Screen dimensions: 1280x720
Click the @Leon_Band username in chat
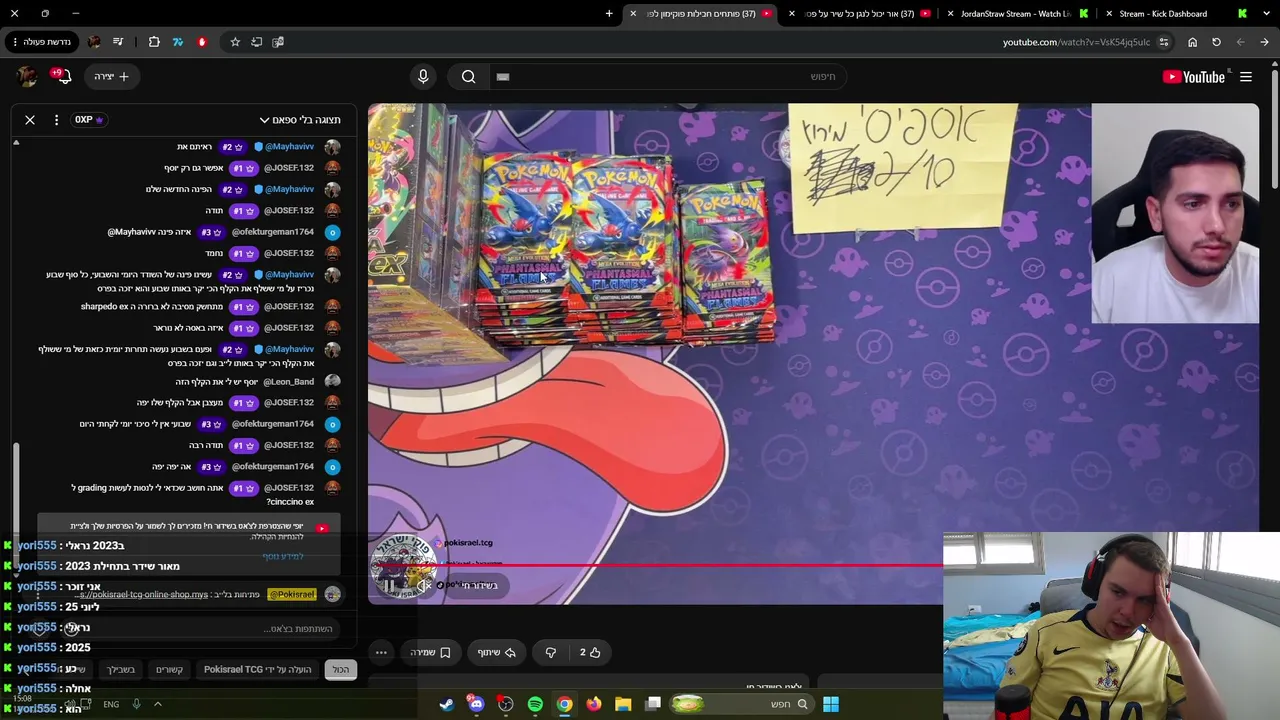coord(288,382)
